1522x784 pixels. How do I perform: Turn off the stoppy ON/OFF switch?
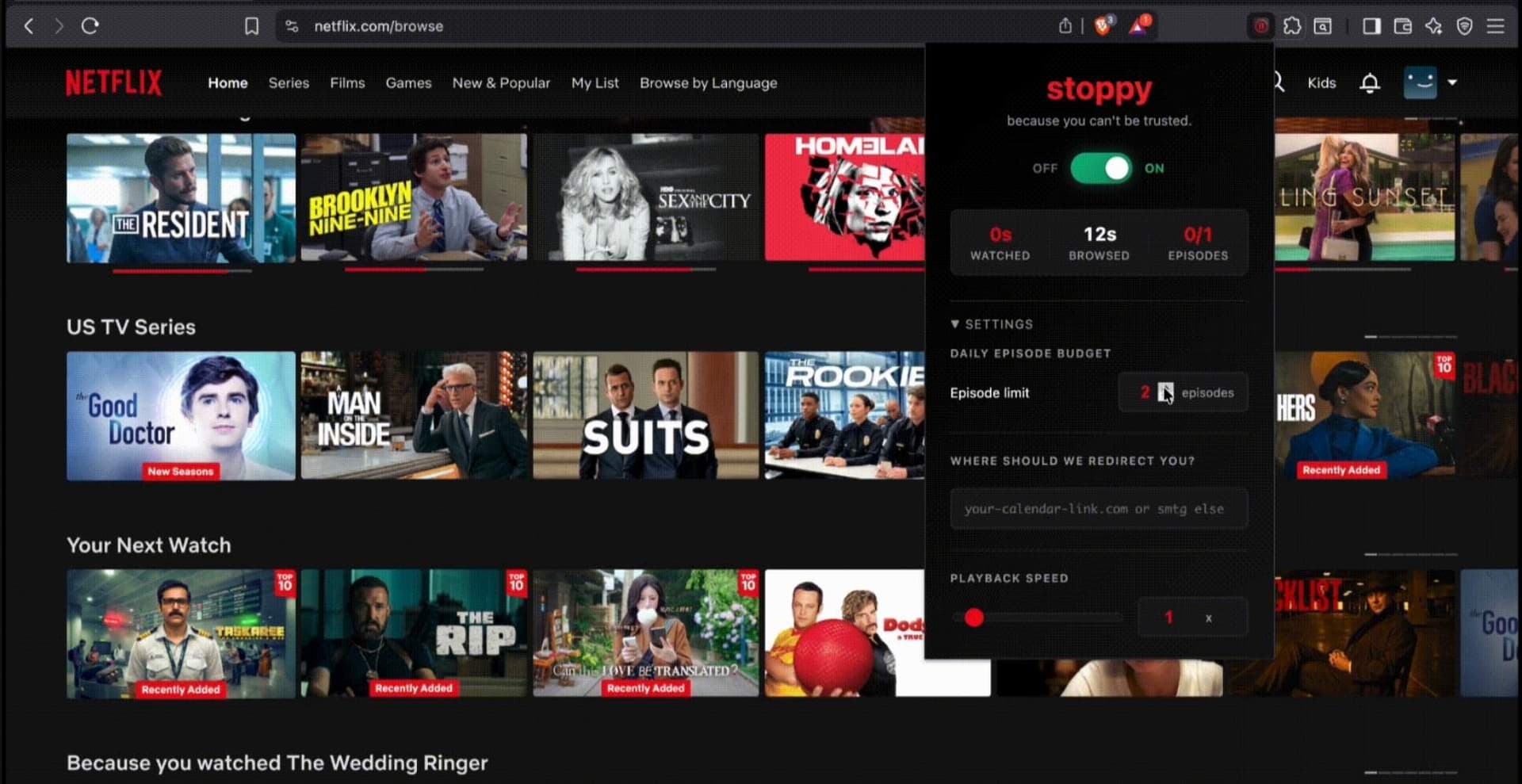(x=1101, y=168)
